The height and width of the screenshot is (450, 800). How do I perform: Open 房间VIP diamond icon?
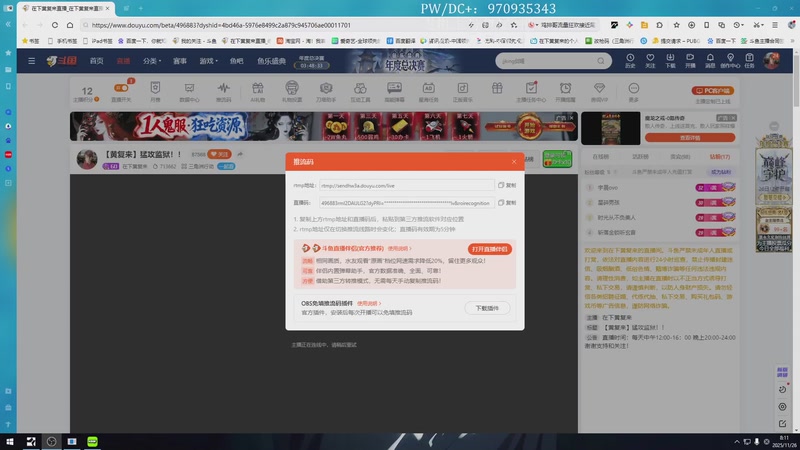(599, 91)
